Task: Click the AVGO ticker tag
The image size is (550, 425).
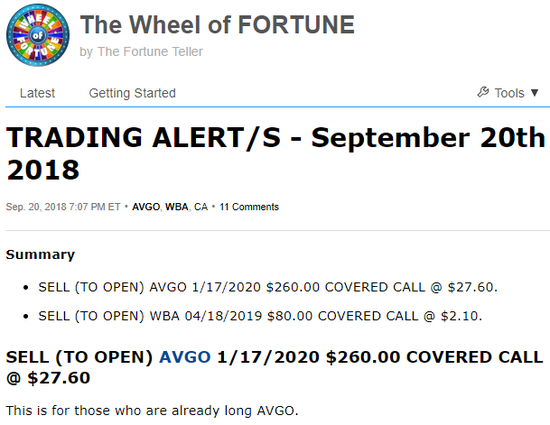Action: (x=146, y=207)
